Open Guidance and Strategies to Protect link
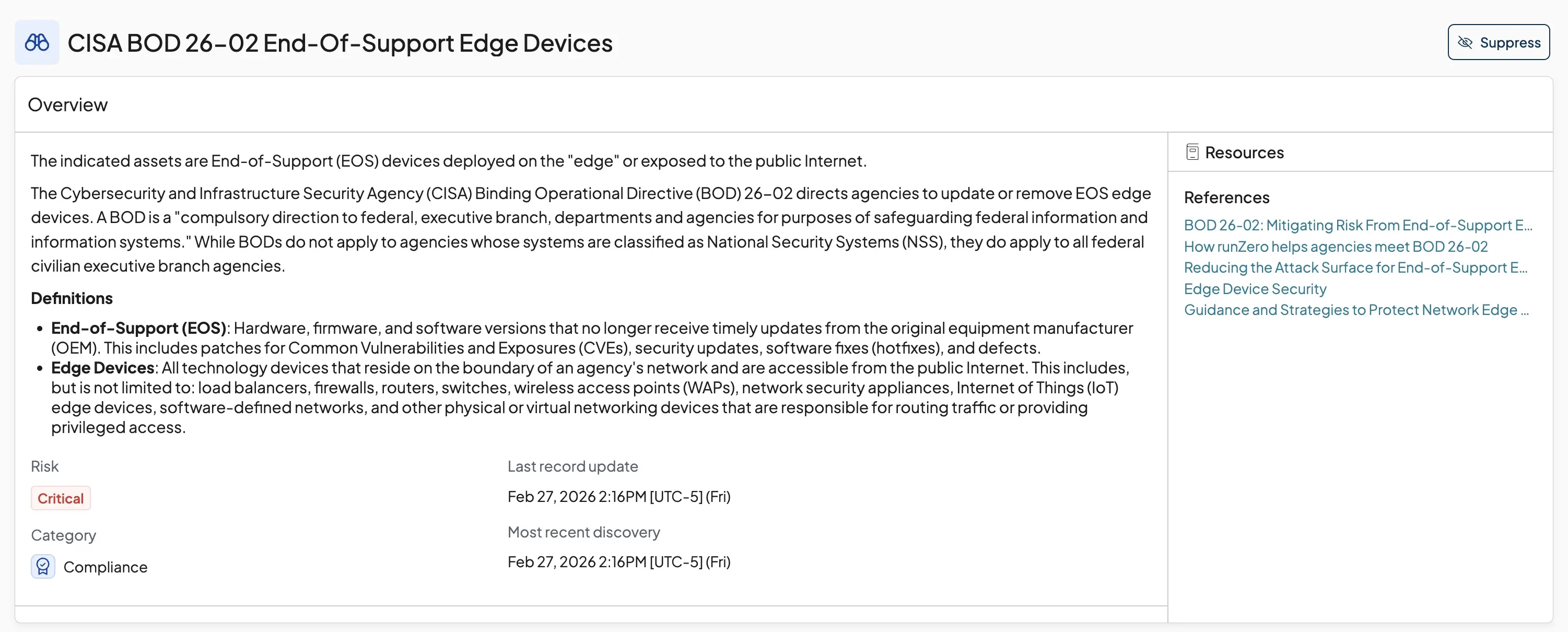The image size is (1568, 632). (1355, 310)
